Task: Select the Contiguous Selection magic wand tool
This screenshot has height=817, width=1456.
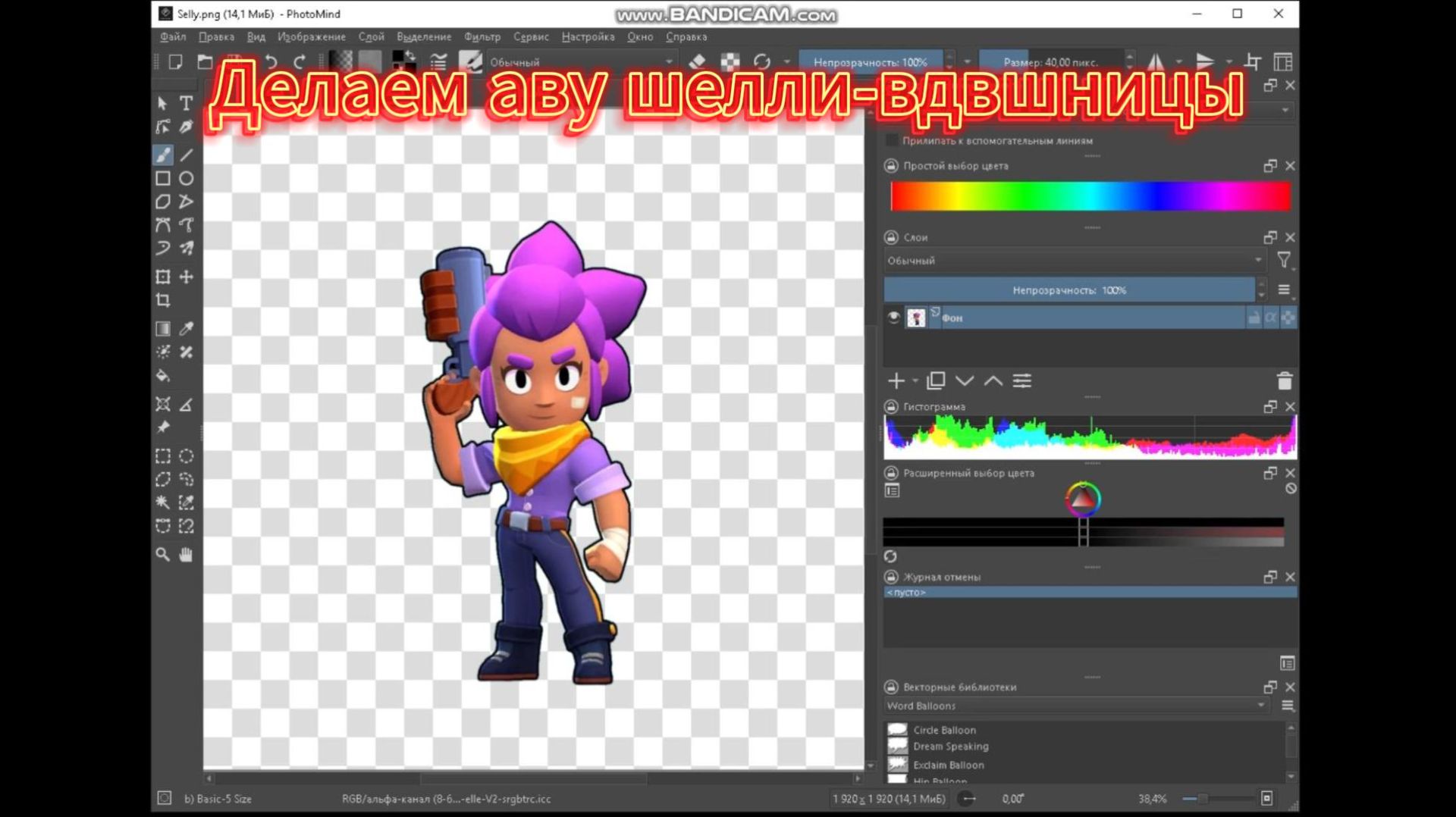Action: click(x=162, y=502)
